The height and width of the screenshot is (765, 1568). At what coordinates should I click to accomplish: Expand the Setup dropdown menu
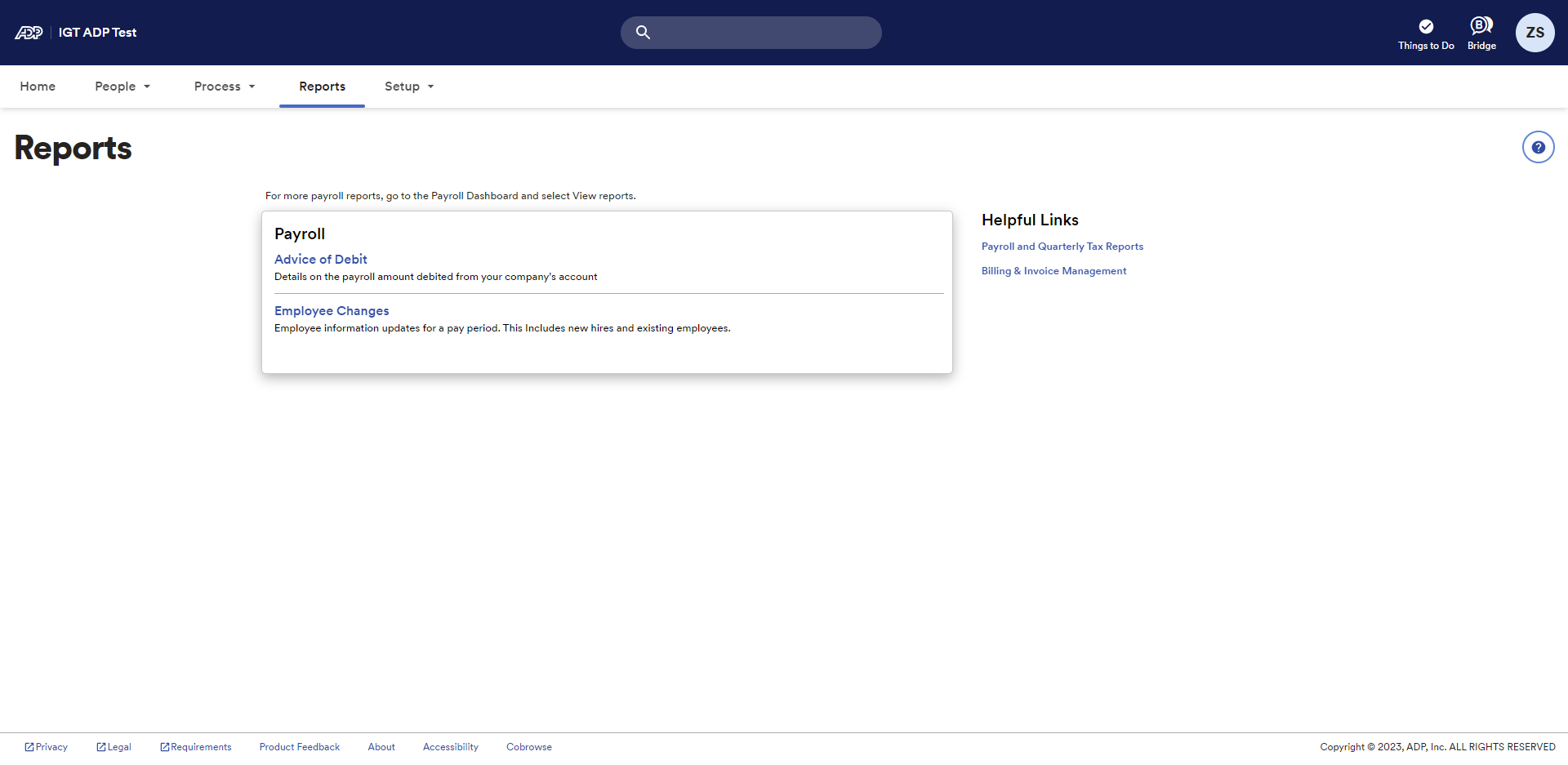point(409,87)
